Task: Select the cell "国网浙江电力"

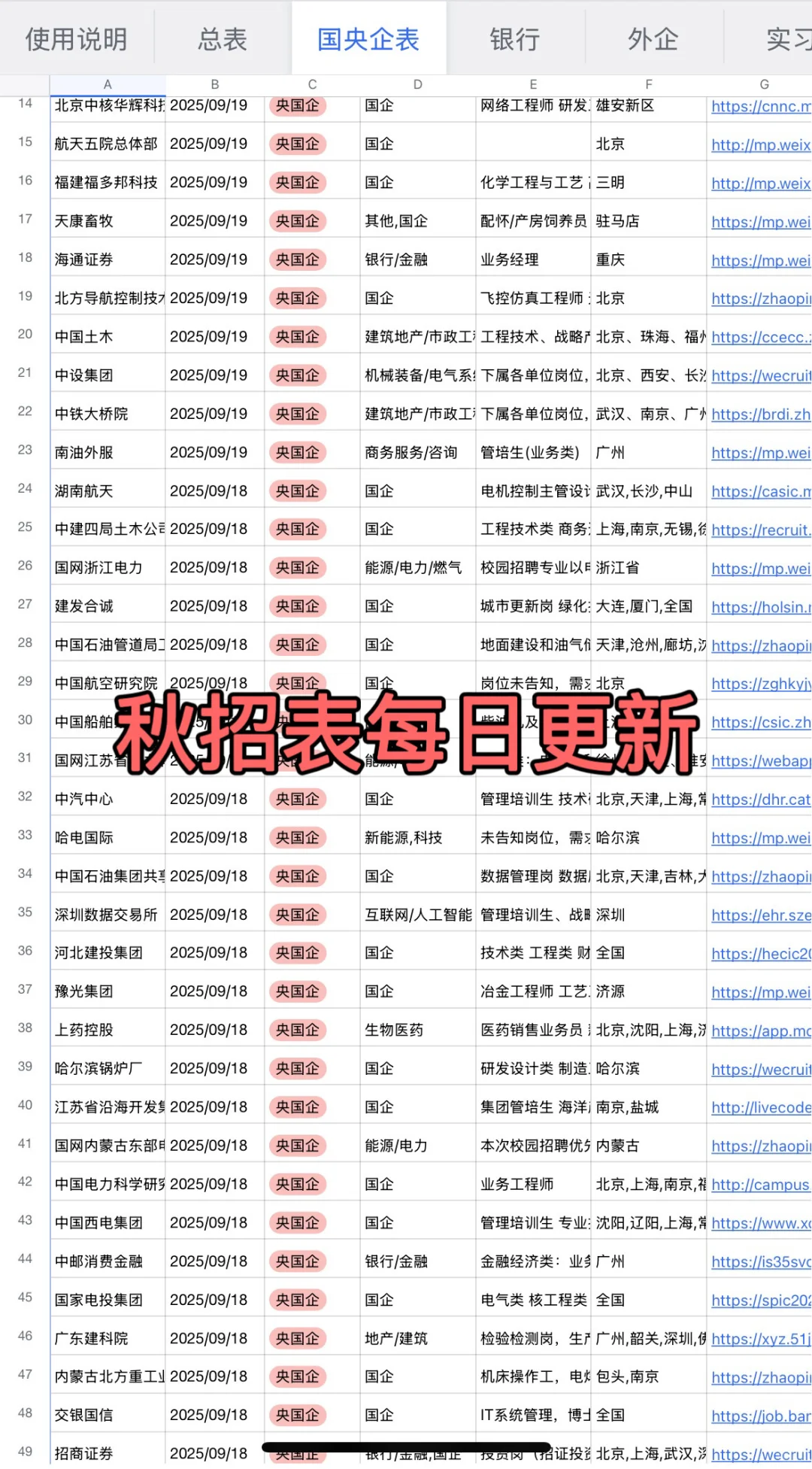Action: (x=108, y=567)
